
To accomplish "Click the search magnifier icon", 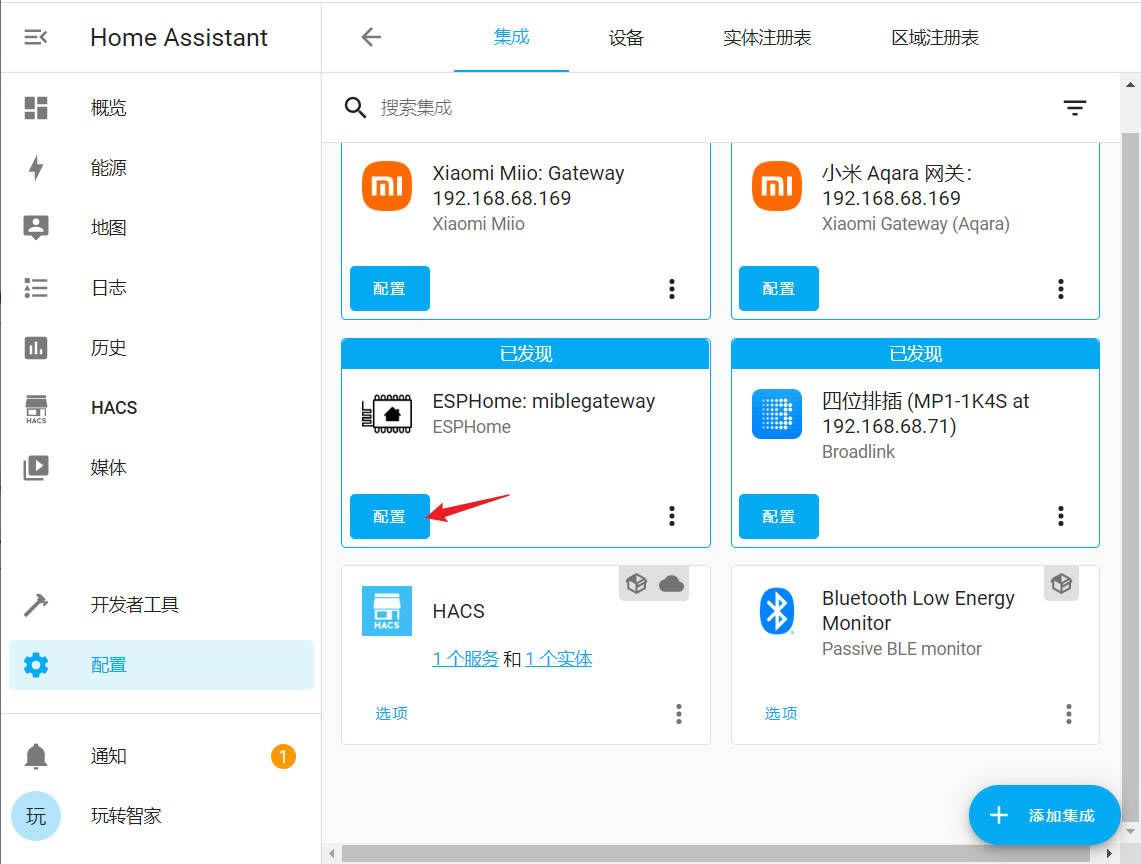I will [x=355, y=108].
